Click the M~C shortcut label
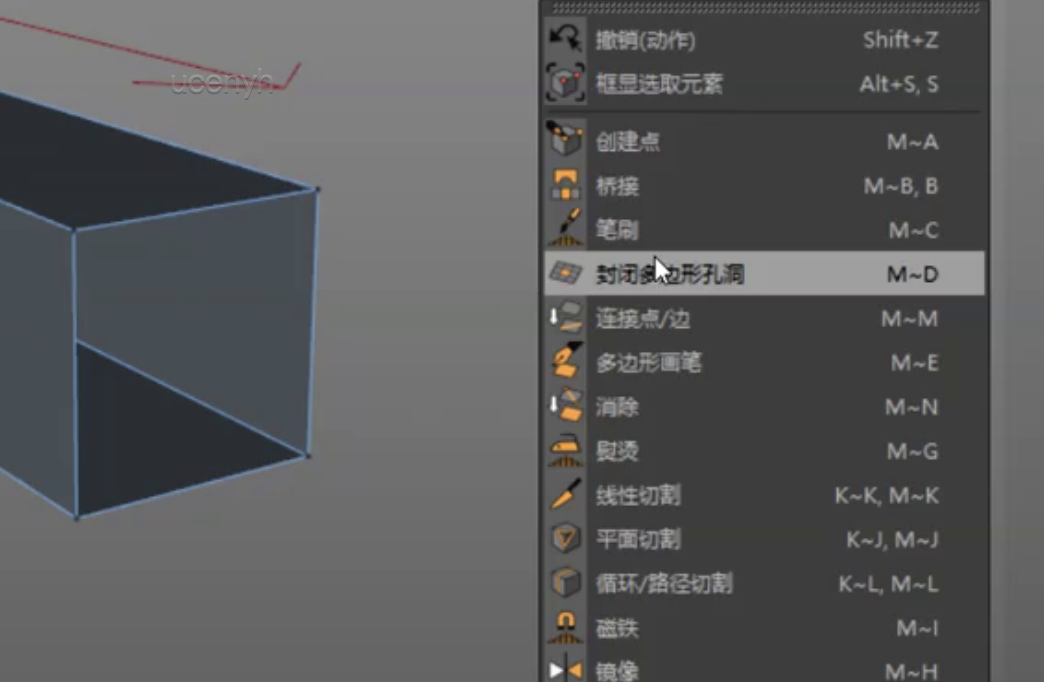1044x682 pixels. (914, 230)
